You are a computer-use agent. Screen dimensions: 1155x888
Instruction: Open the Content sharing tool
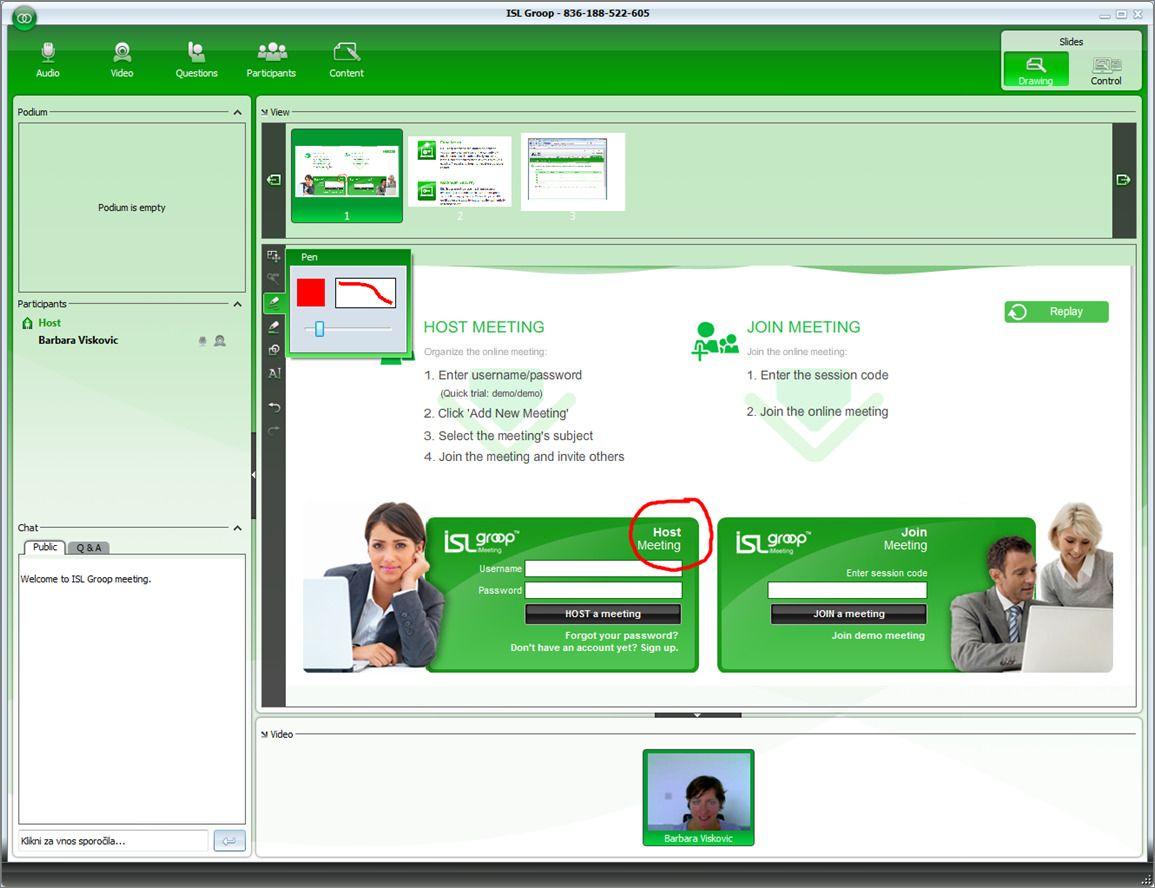346,60
